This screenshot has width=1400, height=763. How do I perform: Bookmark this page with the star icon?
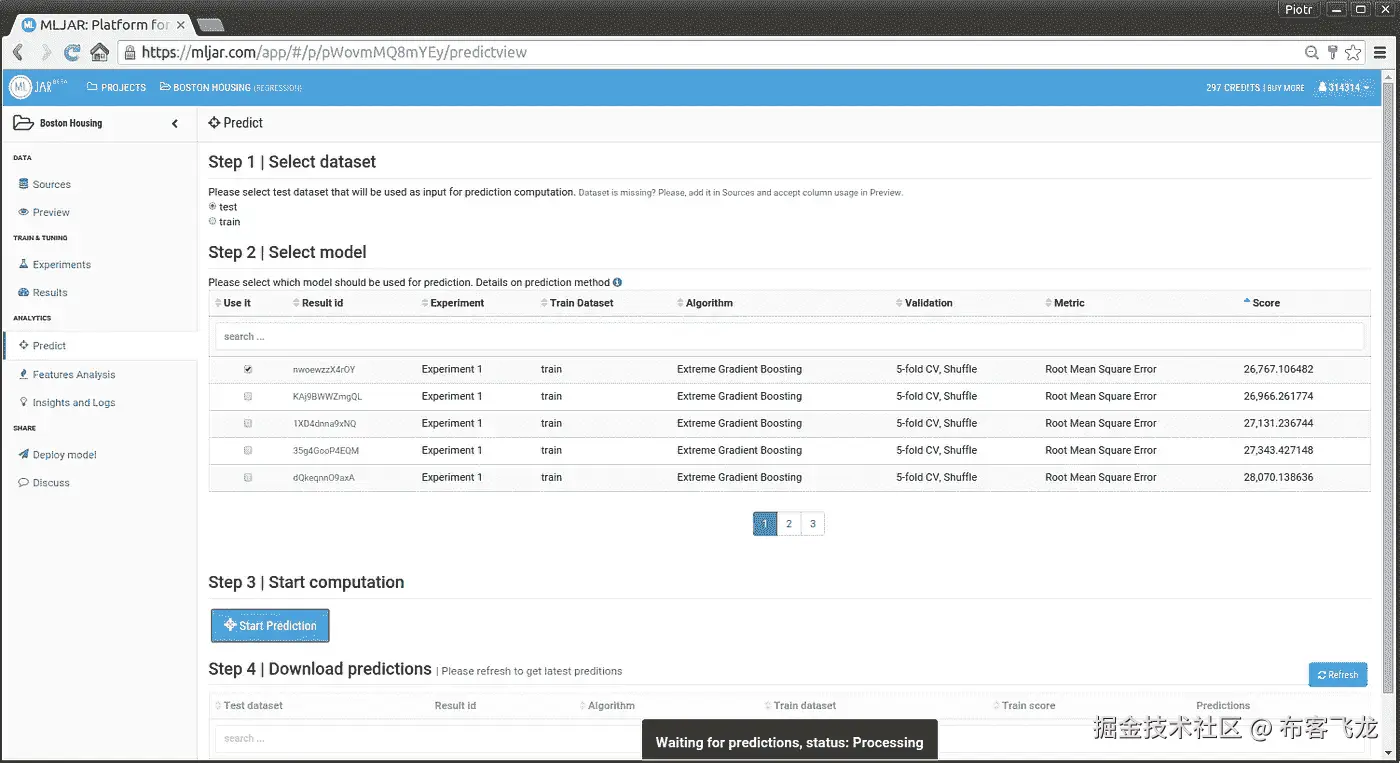(1353, 53)
